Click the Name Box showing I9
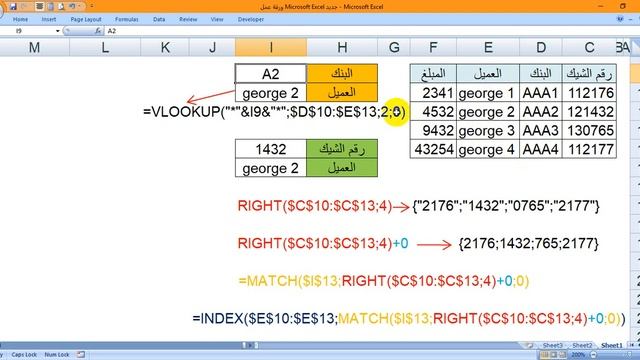 click(x=28, y=31)
